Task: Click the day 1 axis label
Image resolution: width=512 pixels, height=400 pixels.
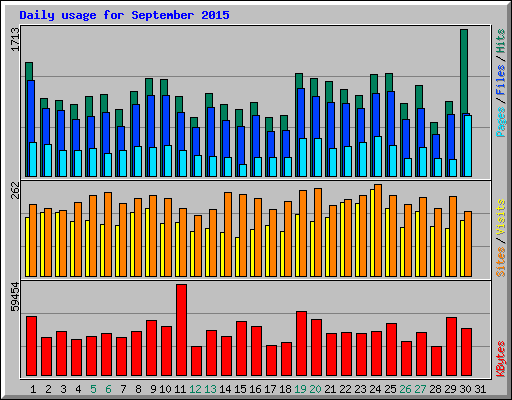Action: (33, 389)
